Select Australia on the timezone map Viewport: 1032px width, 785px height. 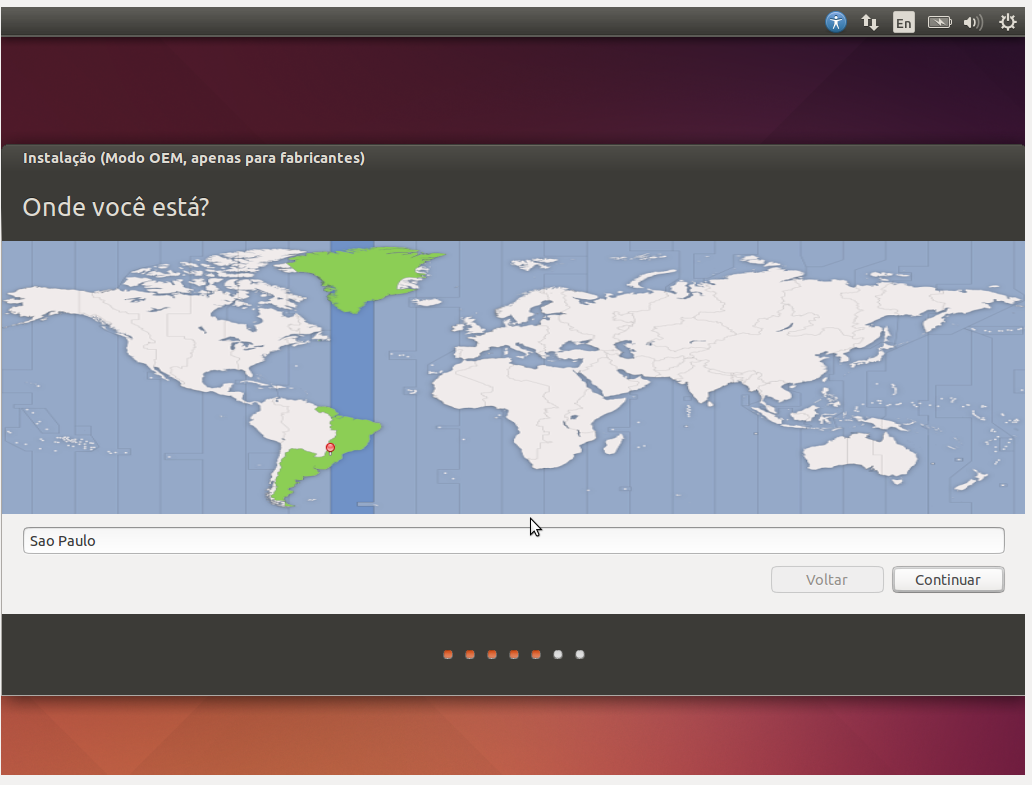point(861,454)
